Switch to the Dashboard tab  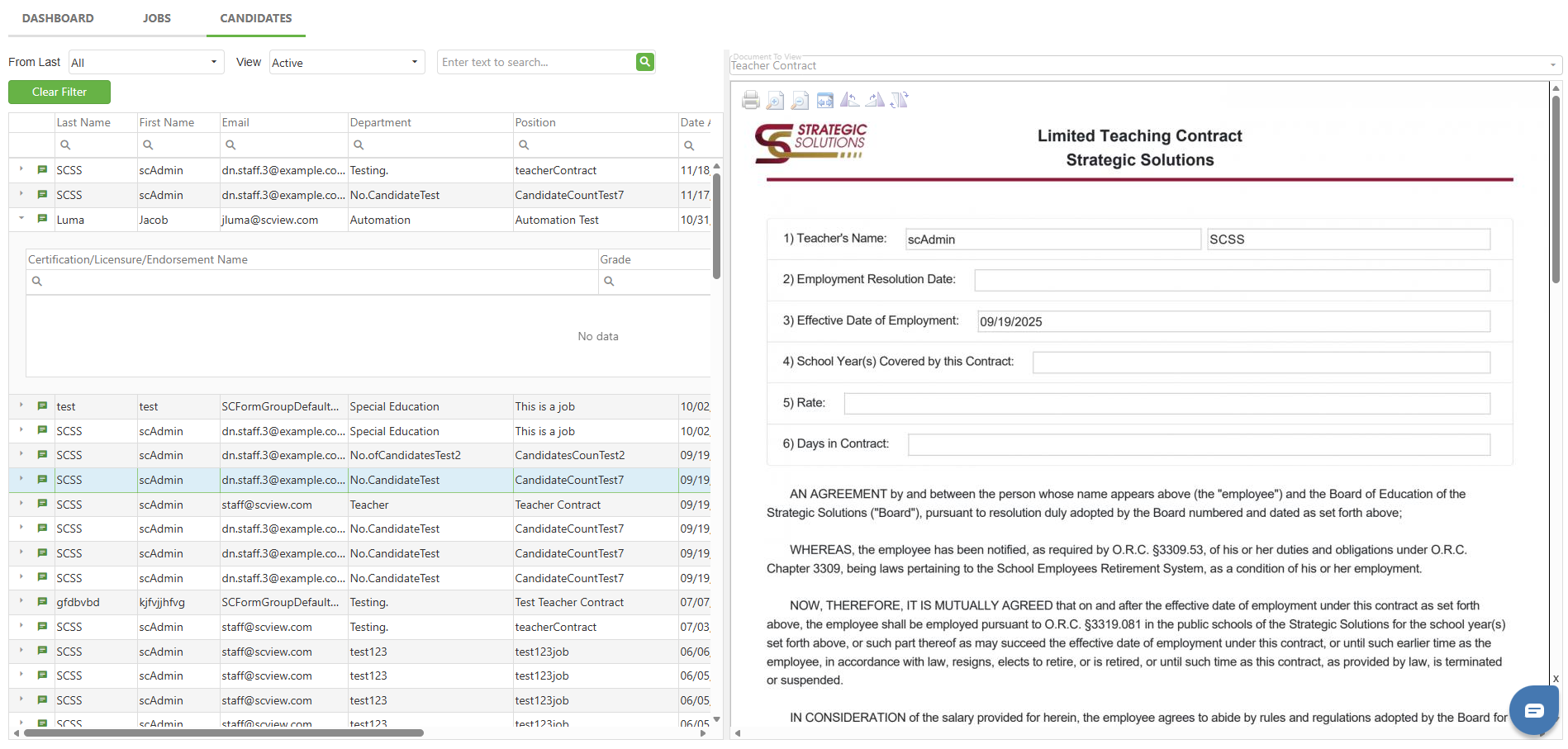(58, 18)
